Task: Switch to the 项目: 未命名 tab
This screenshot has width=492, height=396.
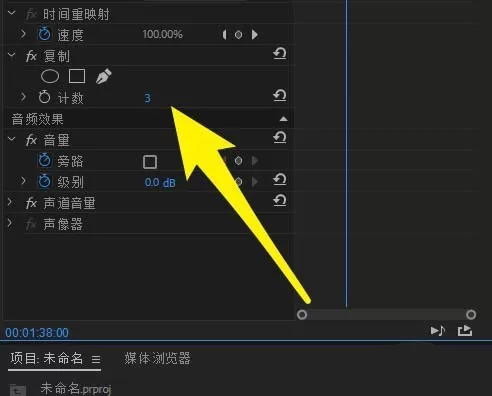Action: click(47, 358)
